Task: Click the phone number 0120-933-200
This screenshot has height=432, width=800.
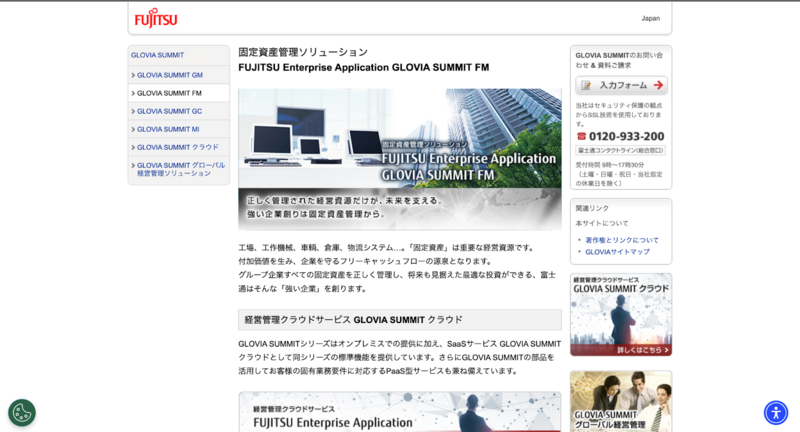Action: coord(627,136)
